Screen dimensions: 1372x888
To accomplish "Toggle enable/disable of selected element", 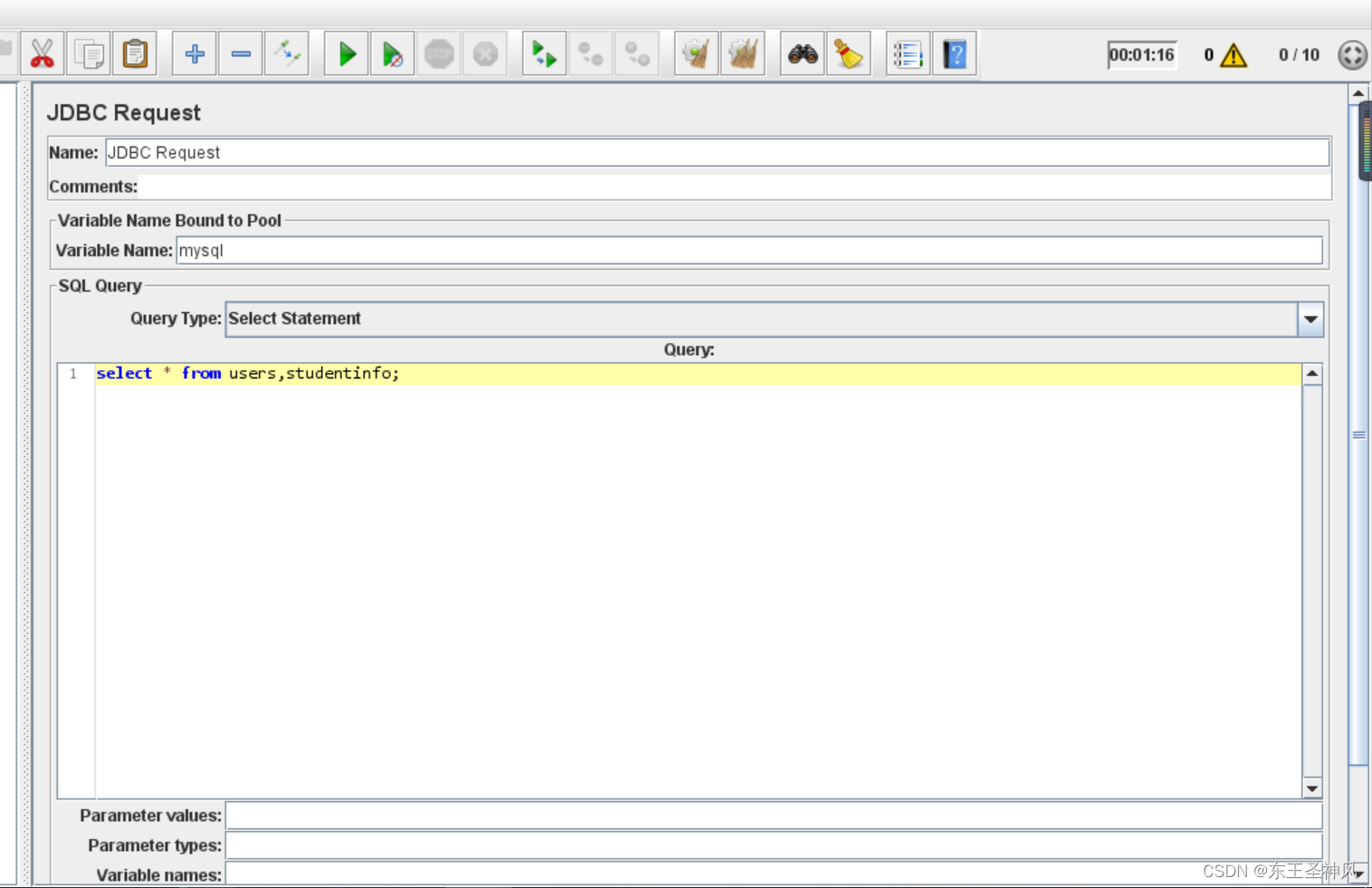I will (287, 54).
